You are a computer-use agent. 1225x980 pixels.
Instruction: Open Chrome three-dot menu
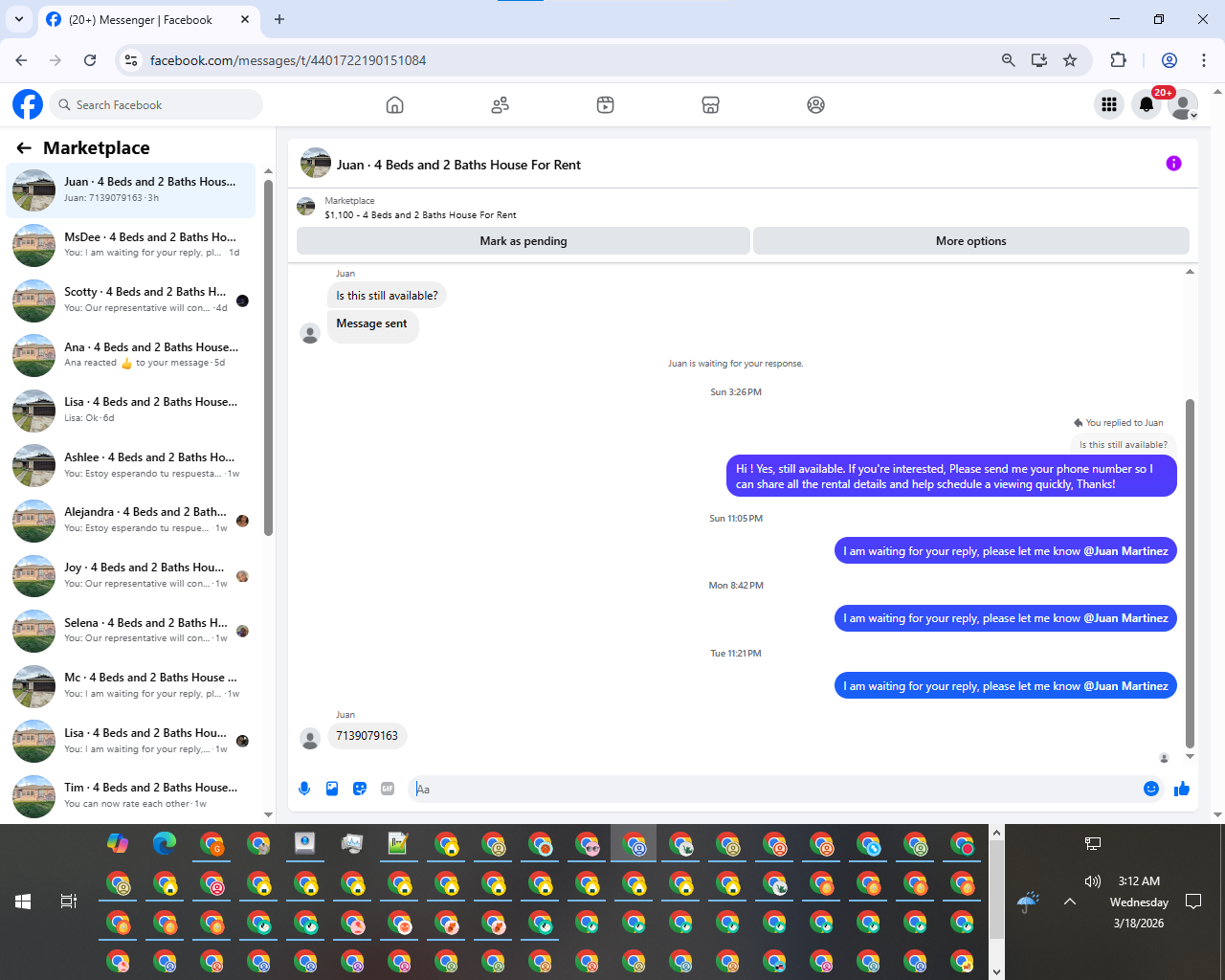(x=1204, y=60)
